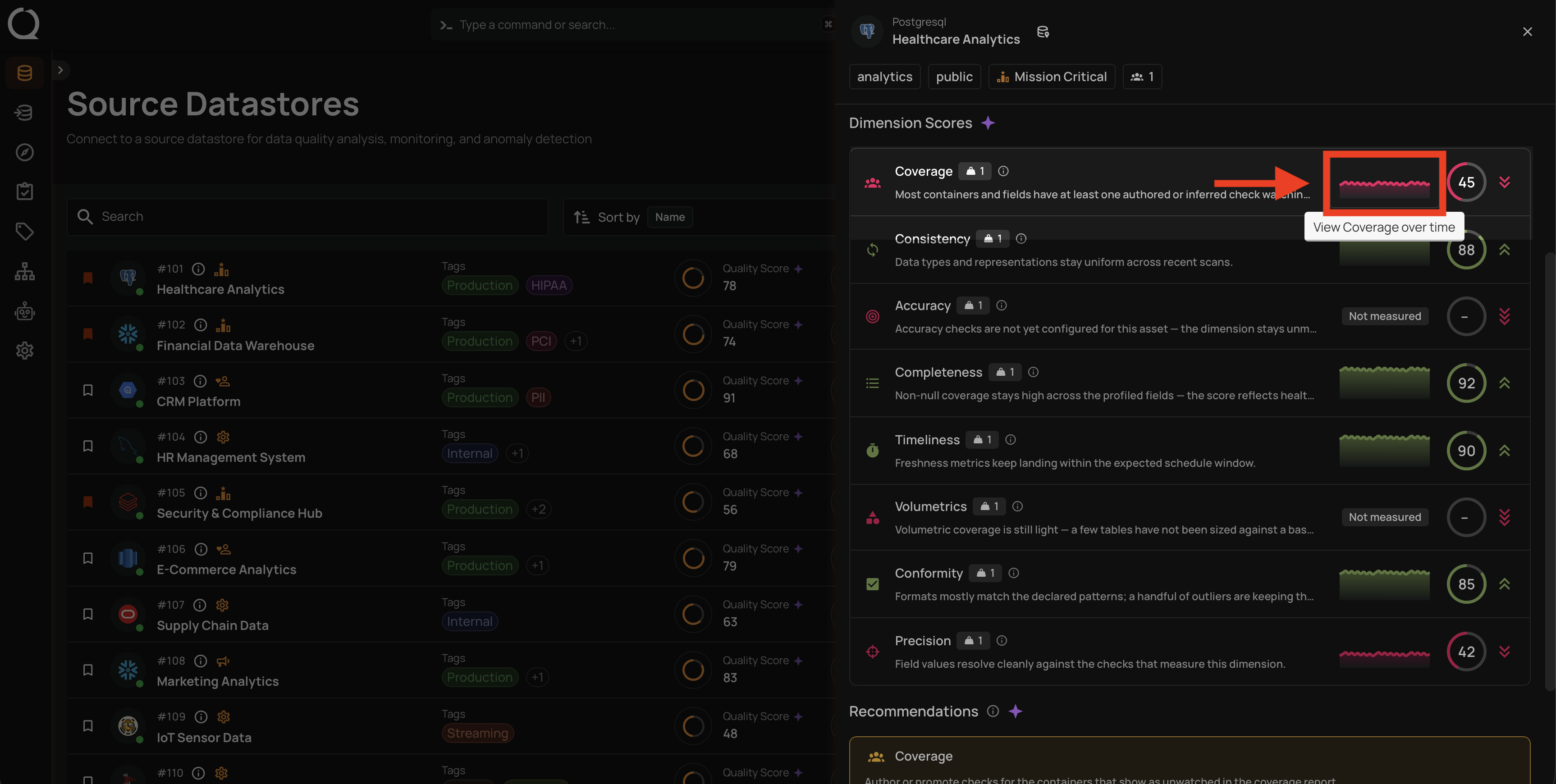Toggle the sort order icon

(x=581, y=217)
